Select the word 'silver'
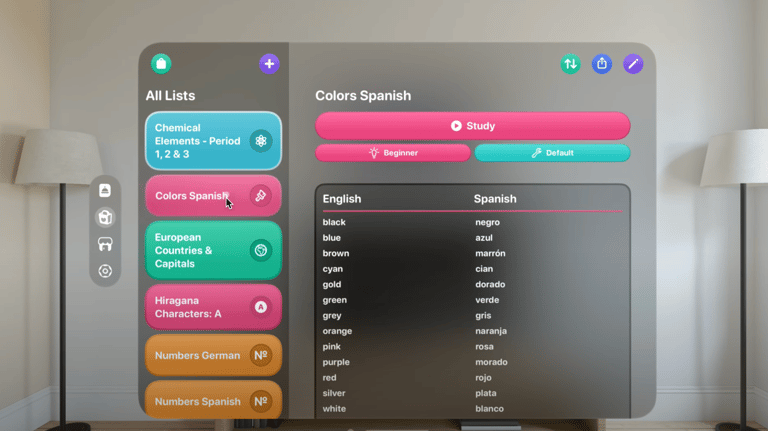Screen dimensions: 768x431 pos(334,393)
